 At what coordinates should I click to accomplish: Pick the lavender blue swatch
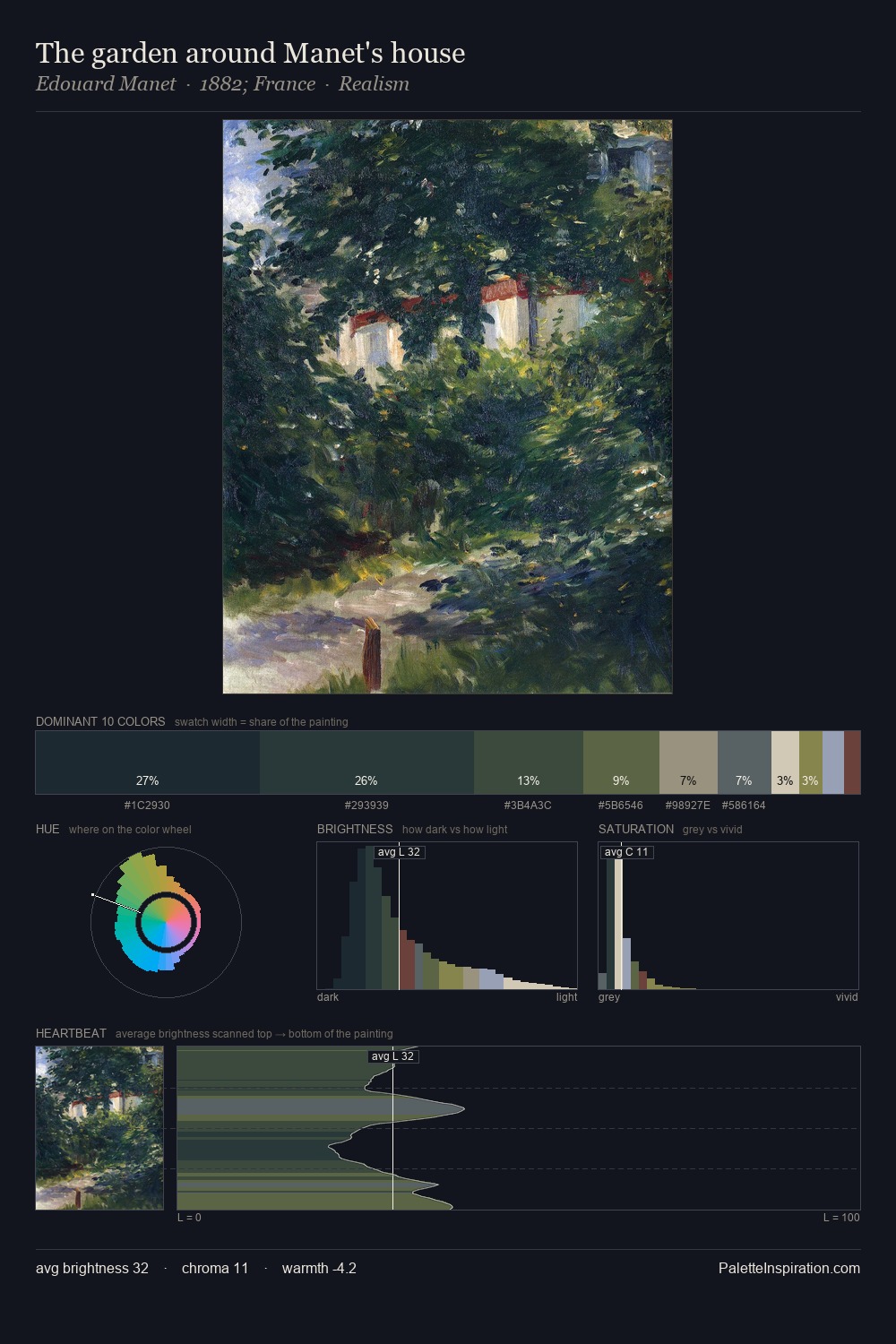[832, 762]
